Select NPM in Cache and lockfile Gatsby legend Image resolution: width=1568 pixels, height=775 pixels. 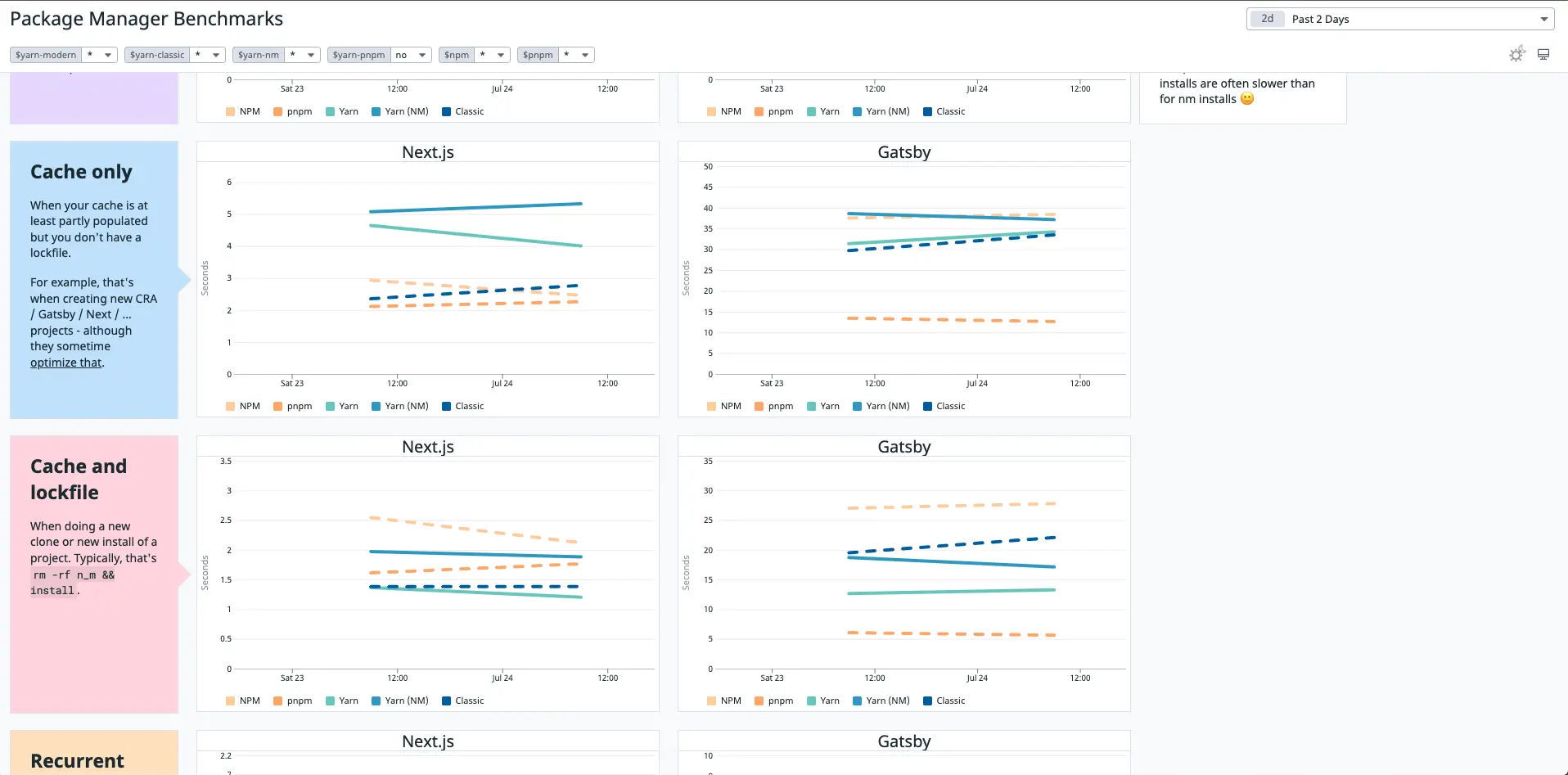click(724, 701)
